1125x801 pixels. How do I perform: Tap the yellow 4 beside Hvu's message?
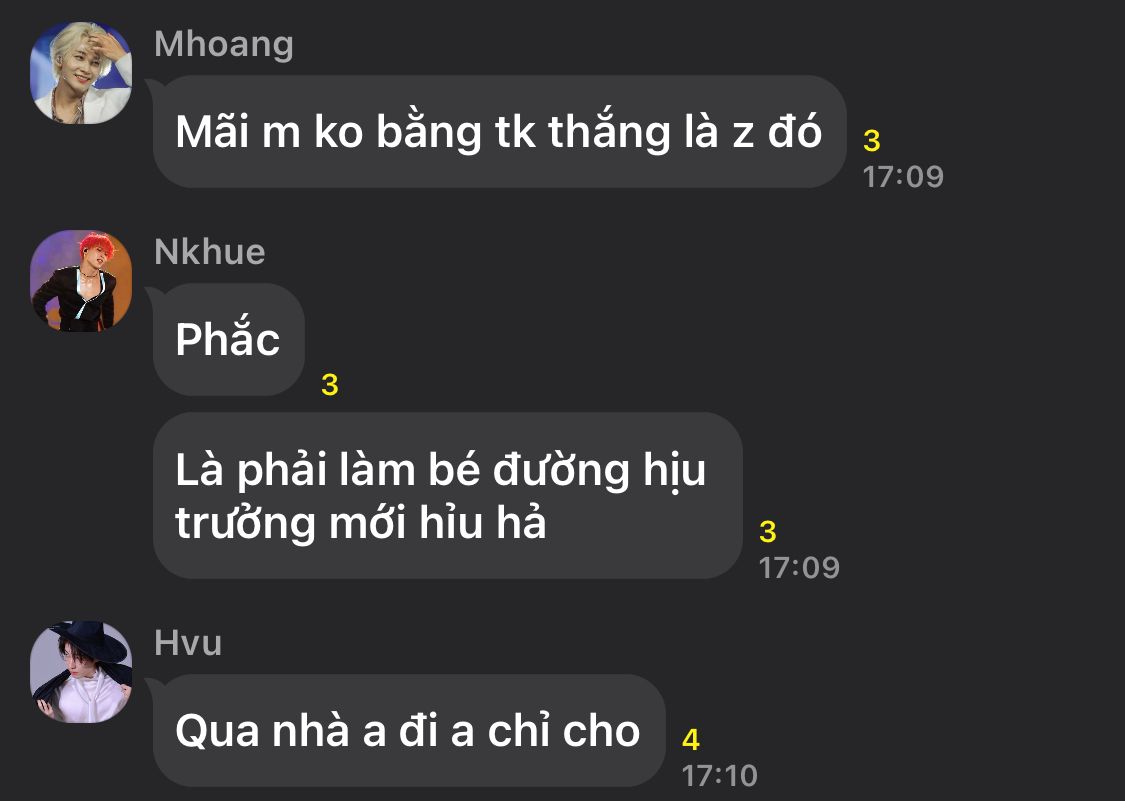click(x=690, y=739)
